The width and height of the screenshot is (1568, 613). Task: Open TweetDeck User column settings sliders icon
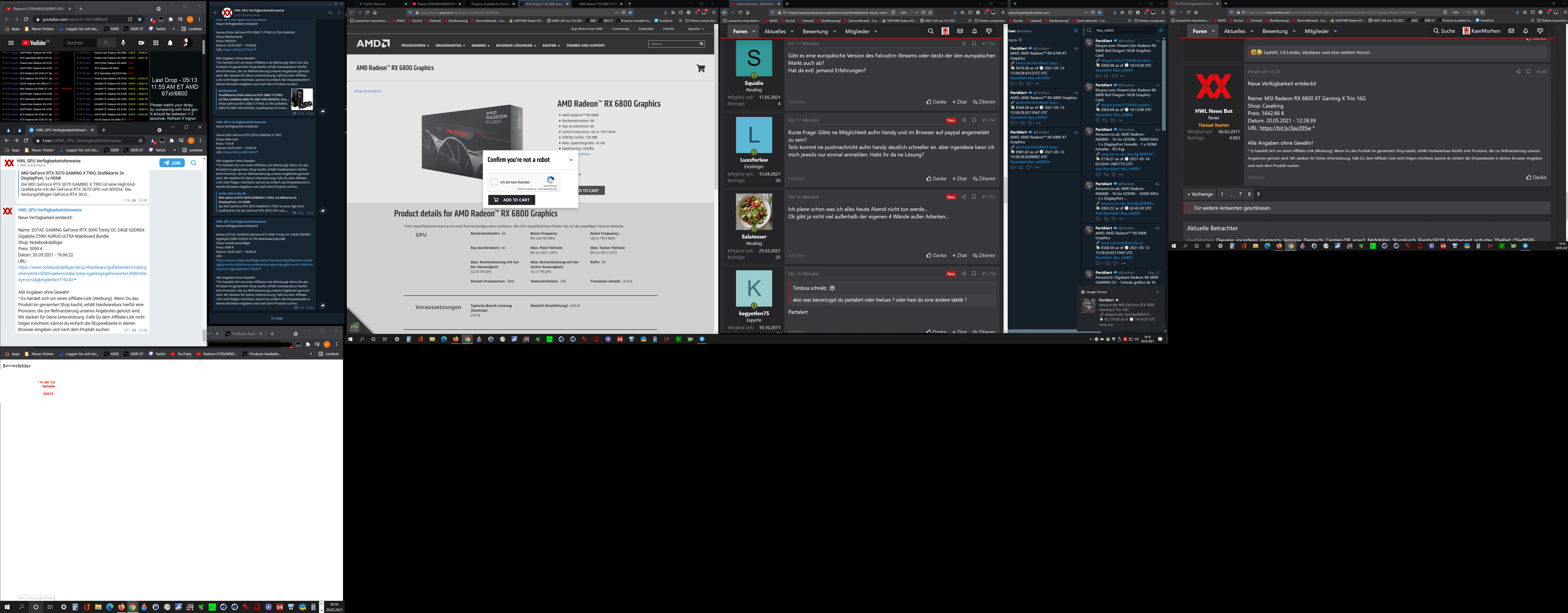click(1076, 30)
